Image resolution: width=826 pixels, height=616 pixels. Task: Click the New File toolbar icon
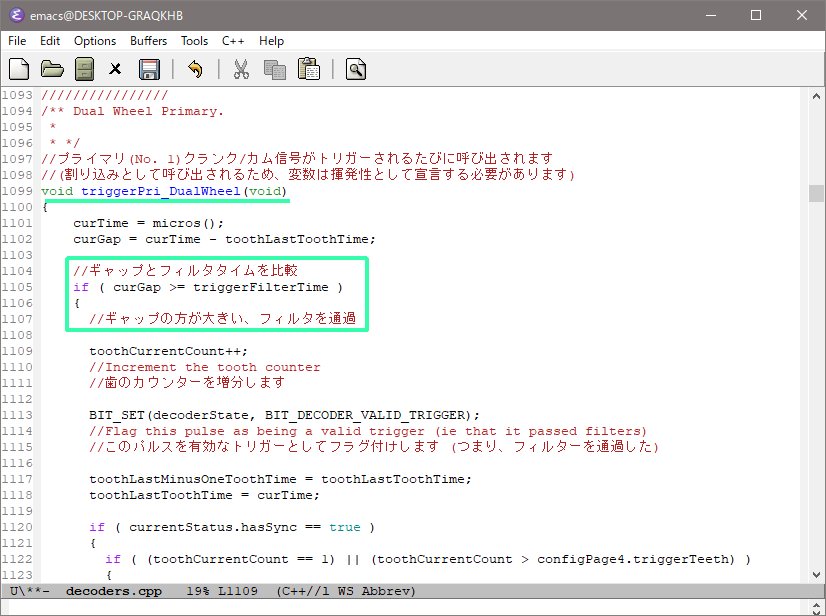(x=19, y=70)
